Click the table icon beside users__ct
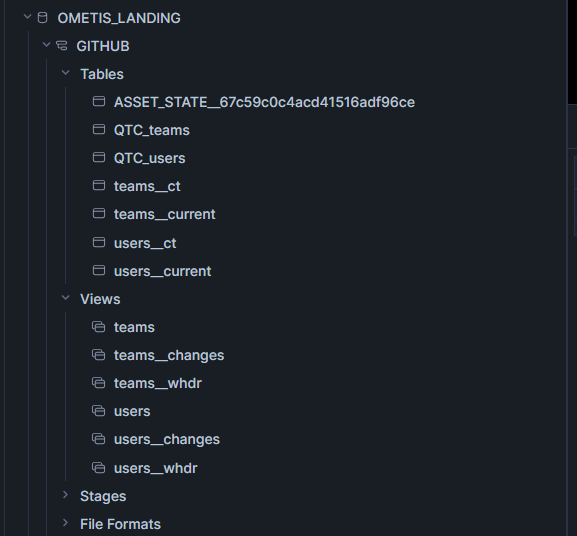The height and width of the screenshot is (536, 577). click(x=99, y=242)
